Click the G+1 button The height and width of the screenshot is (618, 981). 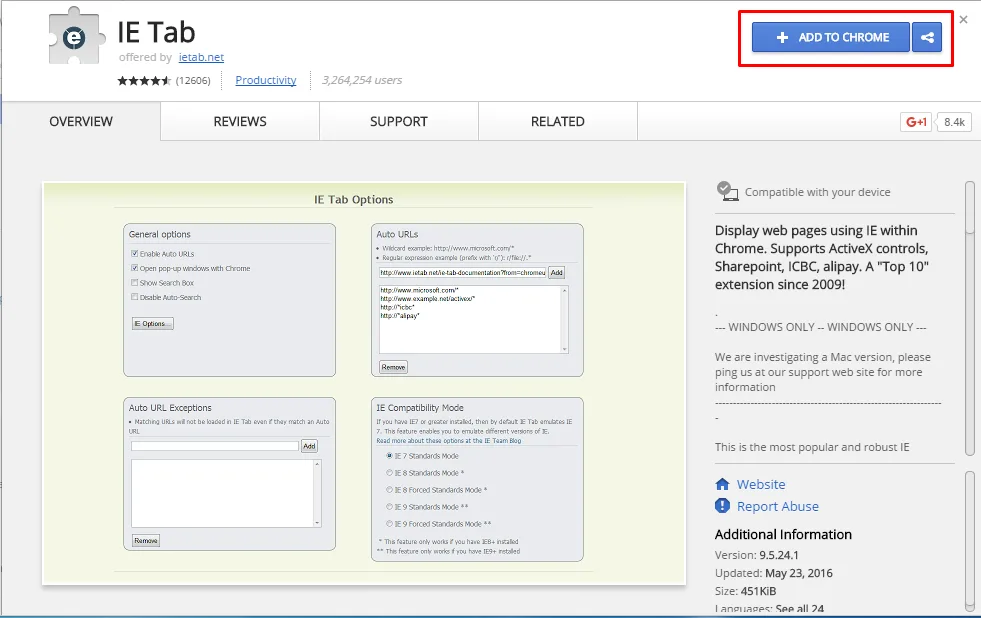pyautogui.click(x=916, y=122)
